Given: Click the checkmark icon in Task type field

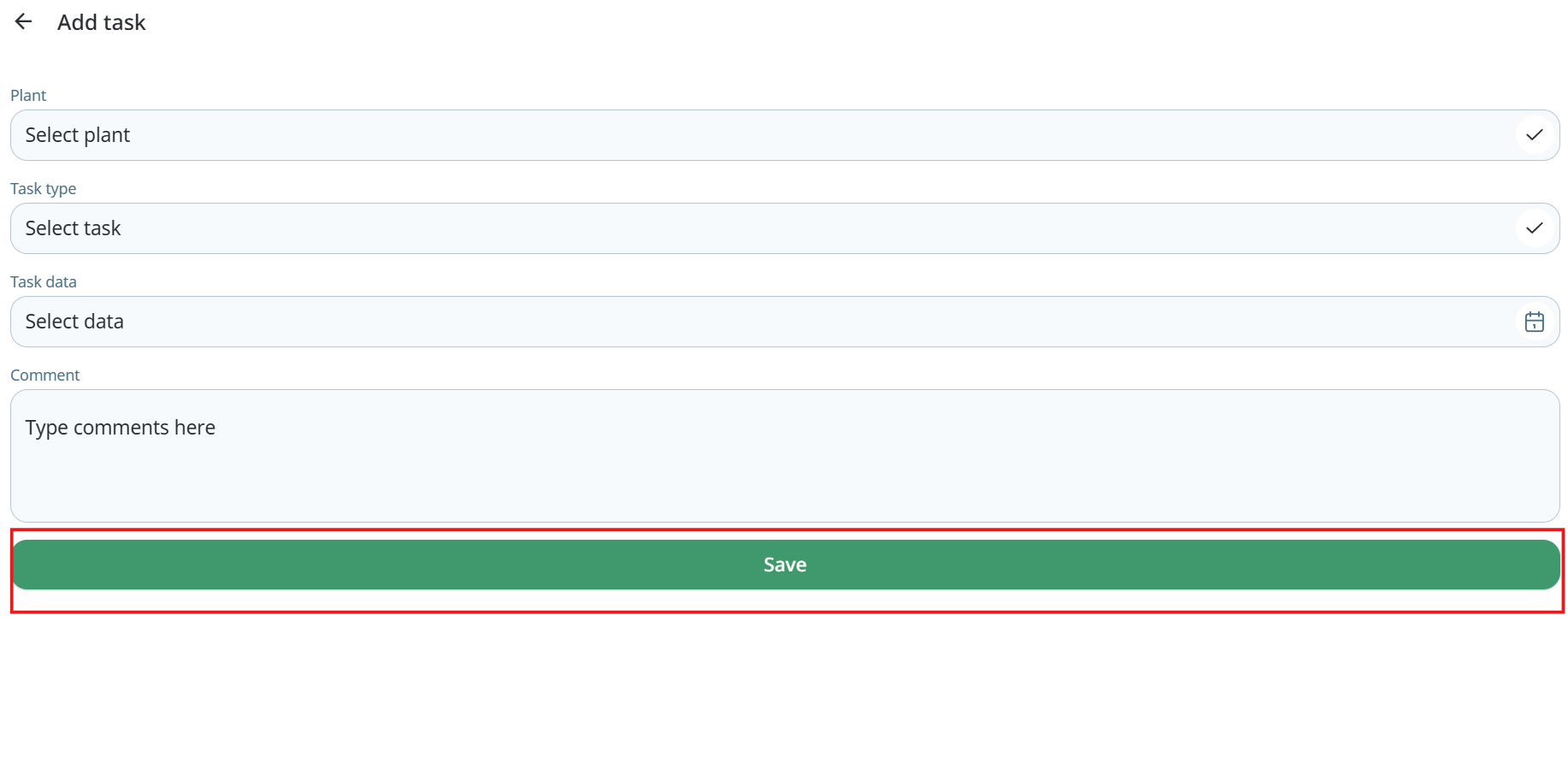Looking at the screenshot, I should point(1534,228).
